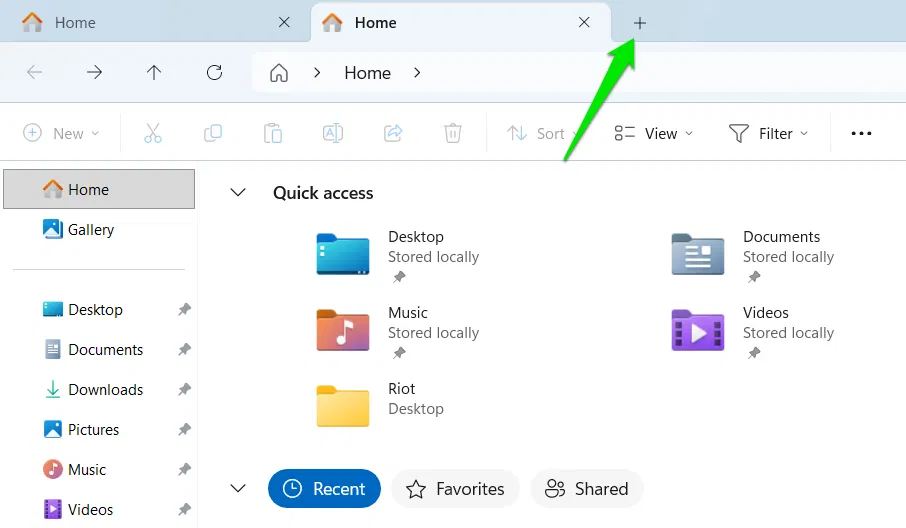Open the Filter dropdown menu
906x528 pixels.
coord(768,133)
